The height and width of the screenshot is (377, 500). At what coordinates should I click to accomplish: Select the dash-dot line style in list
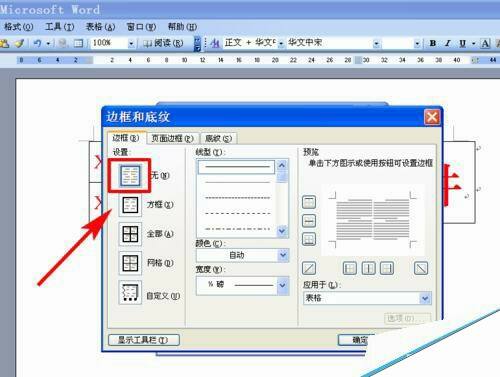point(237,229)
